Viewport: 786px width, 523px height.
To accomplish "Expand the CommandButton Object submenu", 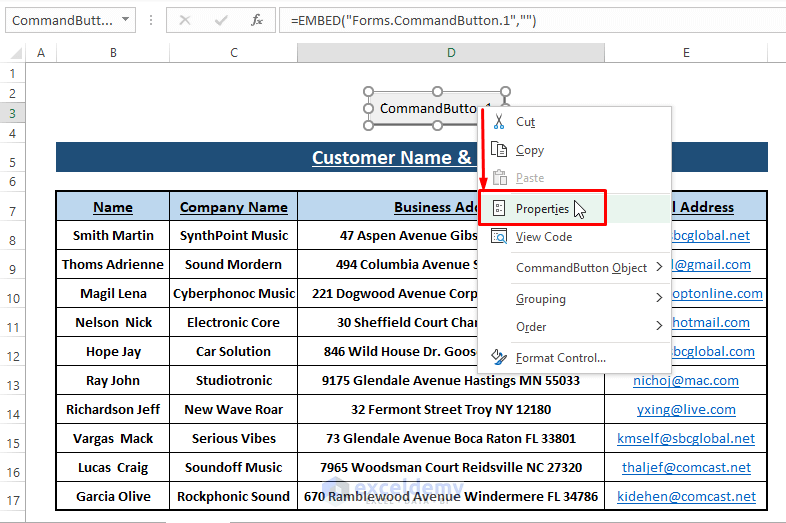I will [x=659, y=267].
